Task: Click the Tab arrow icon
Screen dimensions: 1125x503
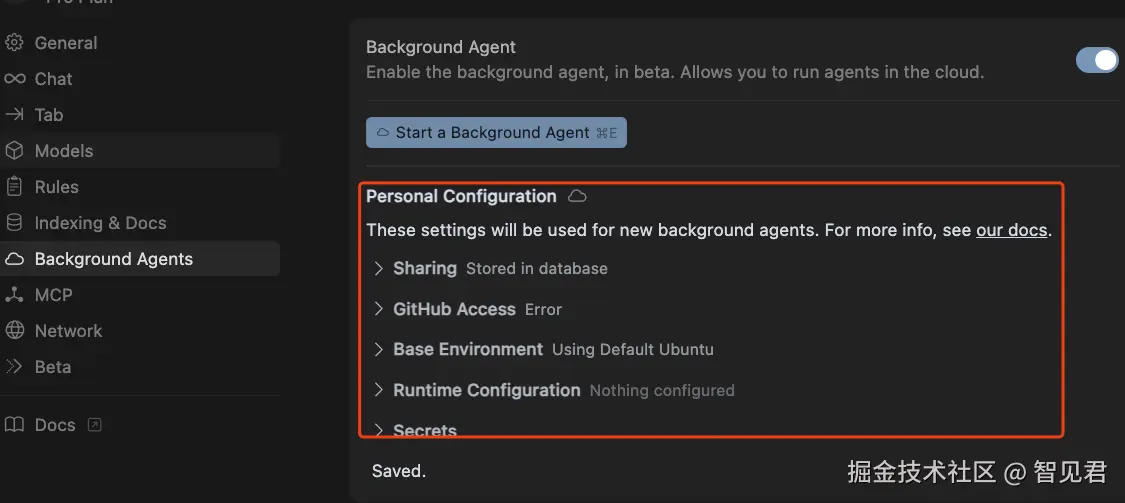Action: tap(14, 115)
